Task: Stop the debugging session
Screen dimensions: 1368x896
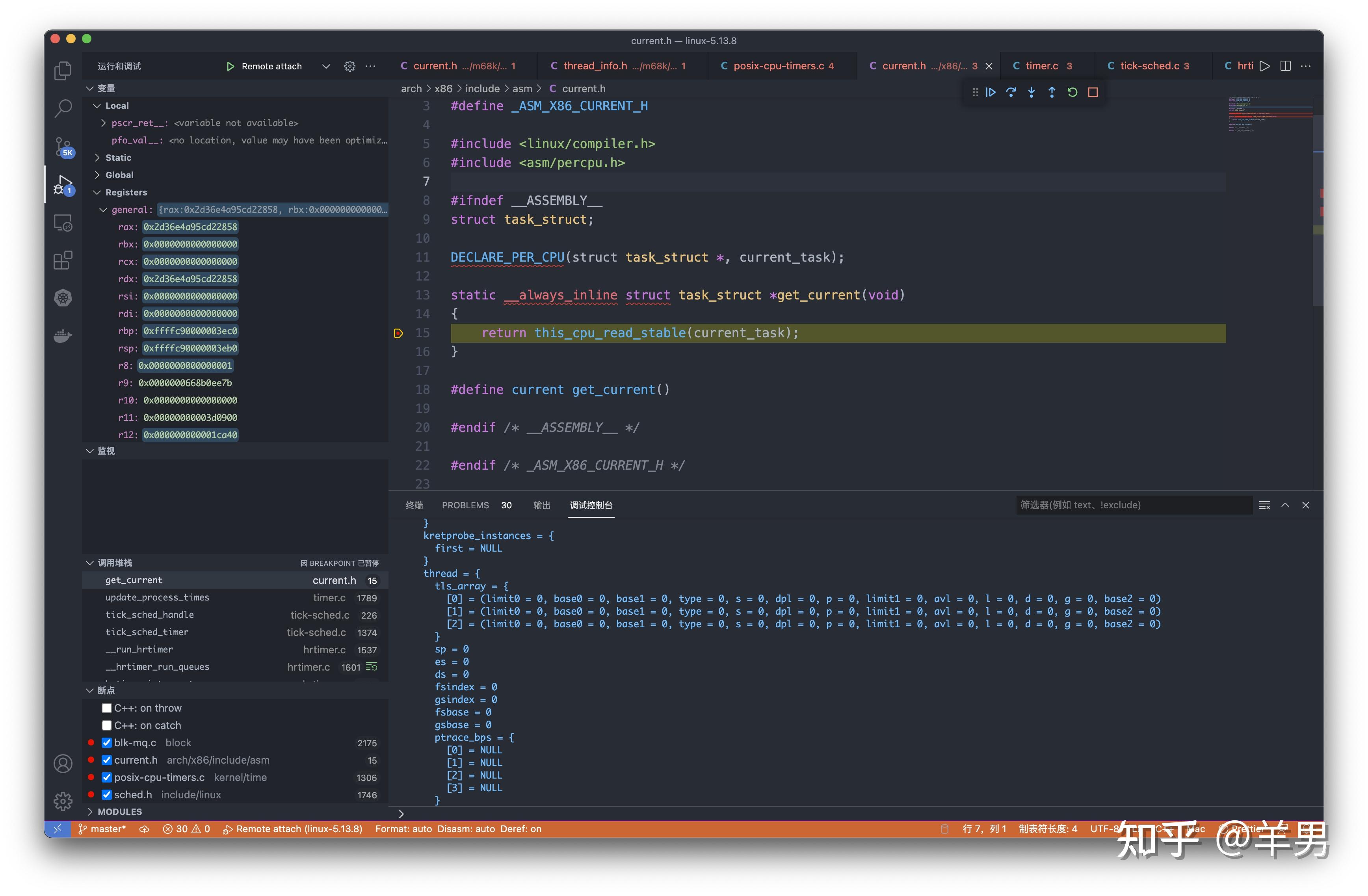Action: pyautogui.click(x=1093, y=92)
